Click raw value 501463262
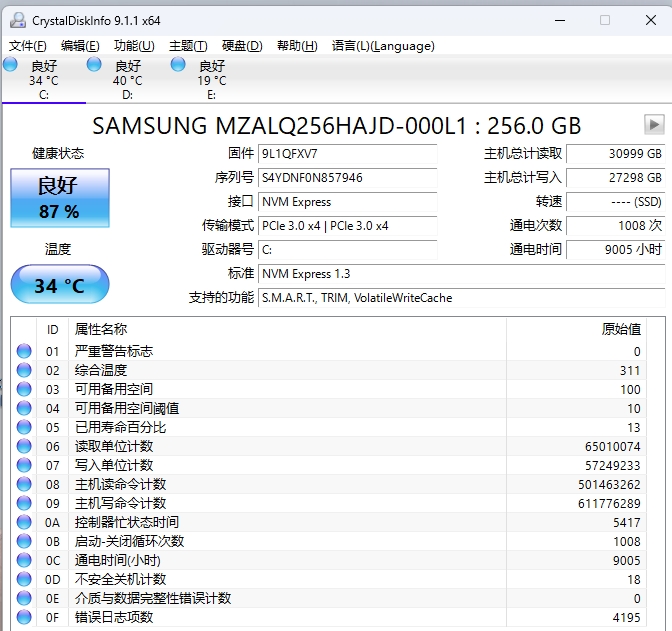The image size is (672, 631). click(609, 484)
